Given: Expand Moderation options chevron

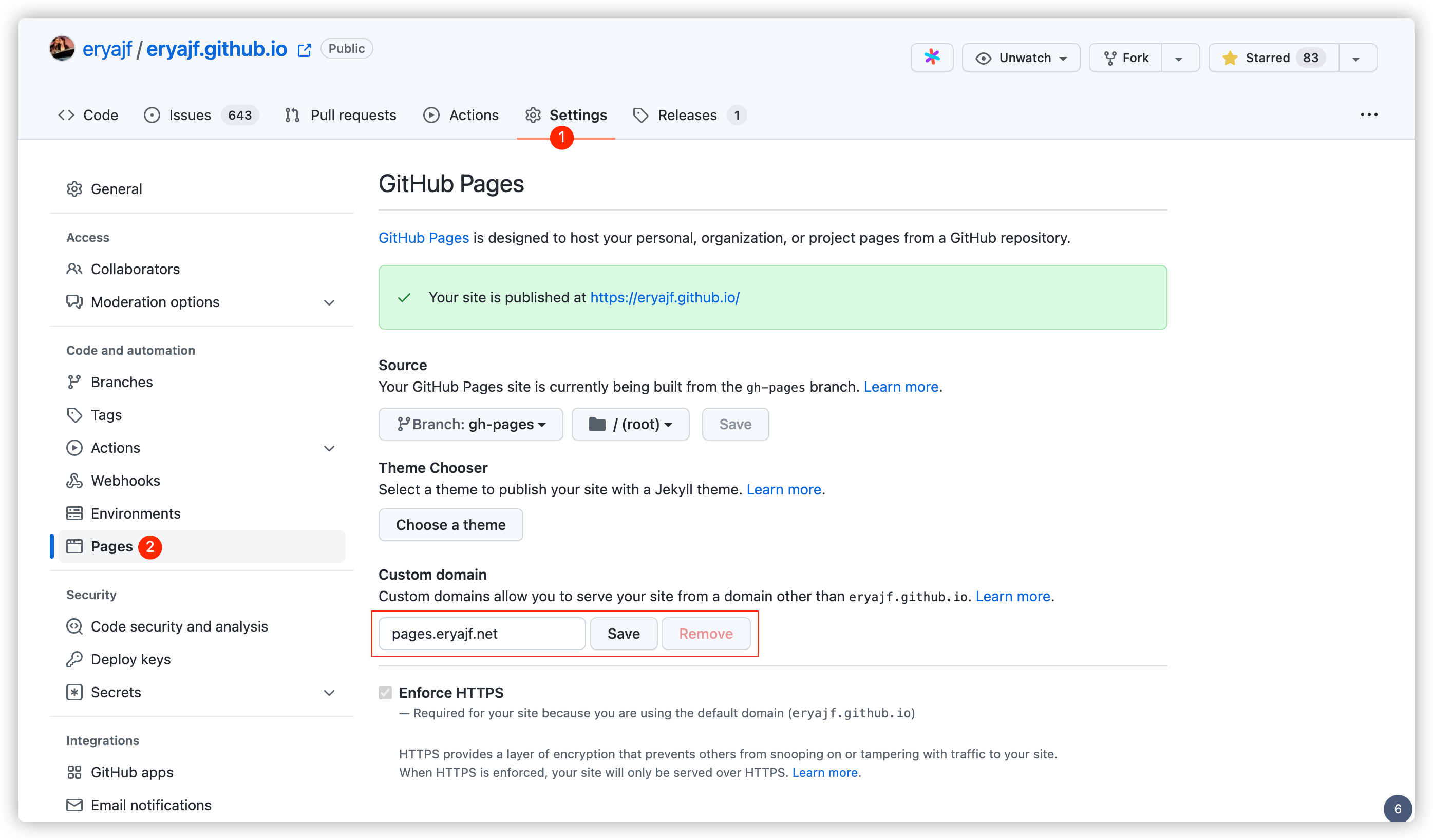Looking at the screenshot, I should tap(329, 302).
